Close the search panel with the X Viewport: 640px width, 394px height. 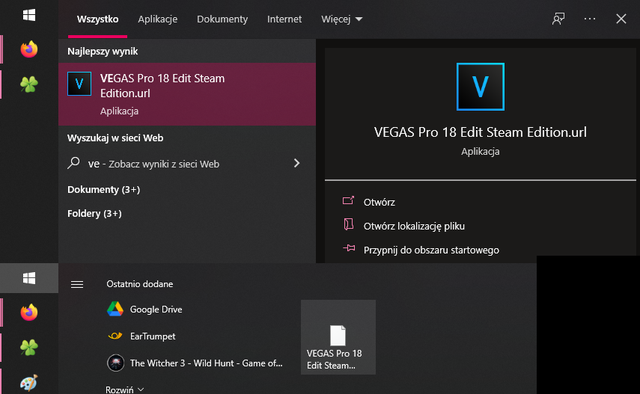pos(621,19)
